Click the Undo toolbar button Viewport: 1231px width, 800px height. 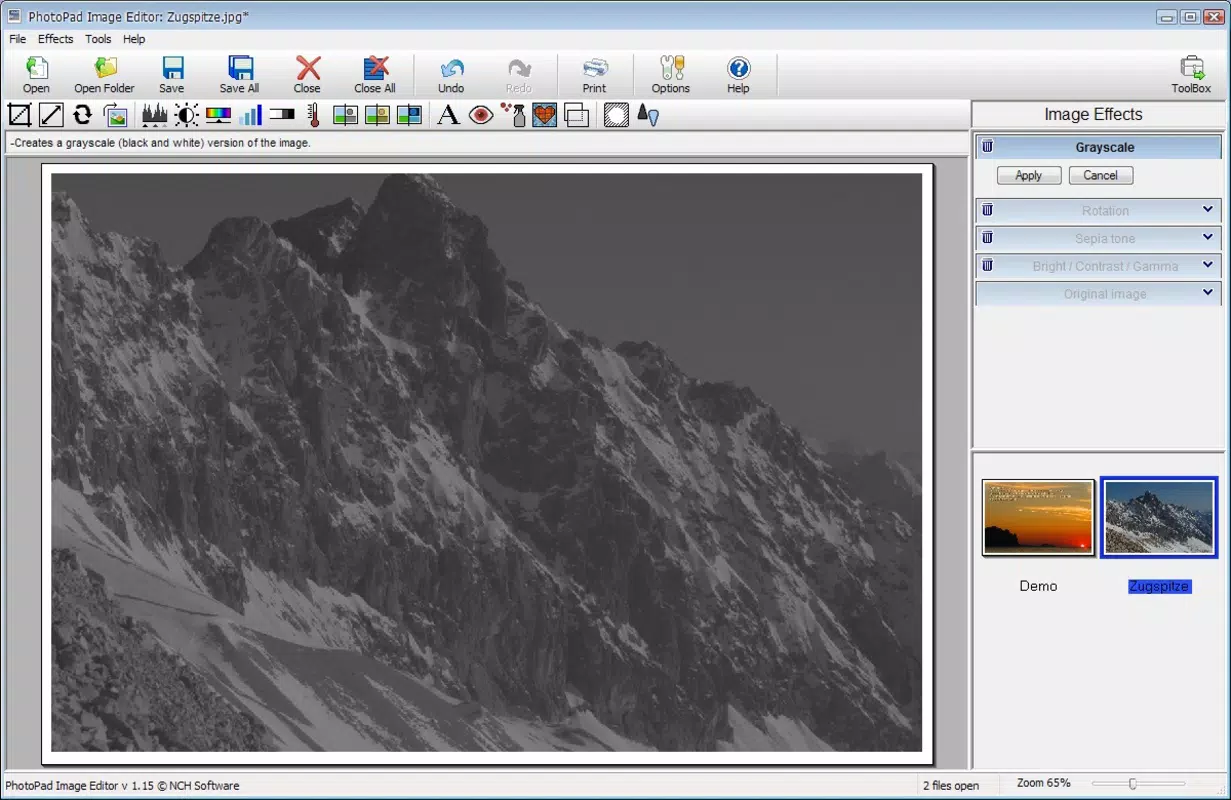[x=451, y=75]
